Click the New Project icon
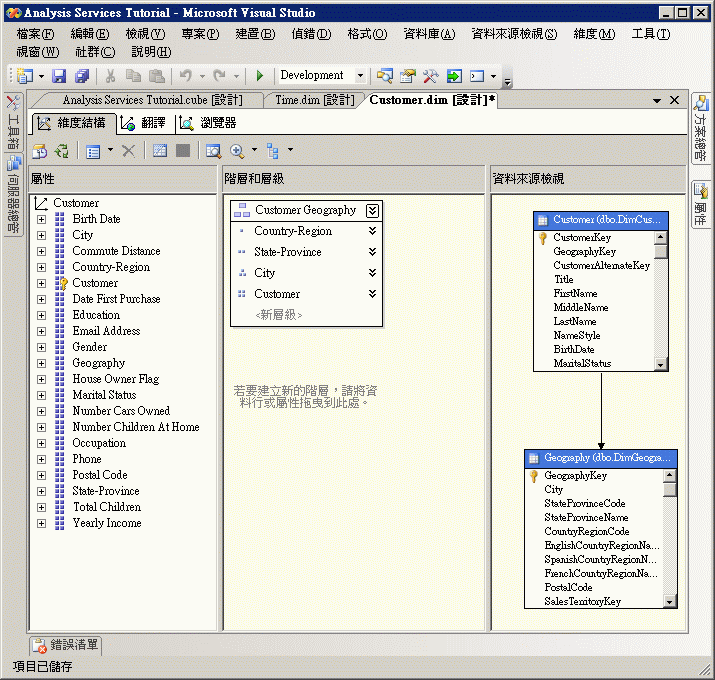The width and height of the screenshot is (715, 680). [25, 76]
